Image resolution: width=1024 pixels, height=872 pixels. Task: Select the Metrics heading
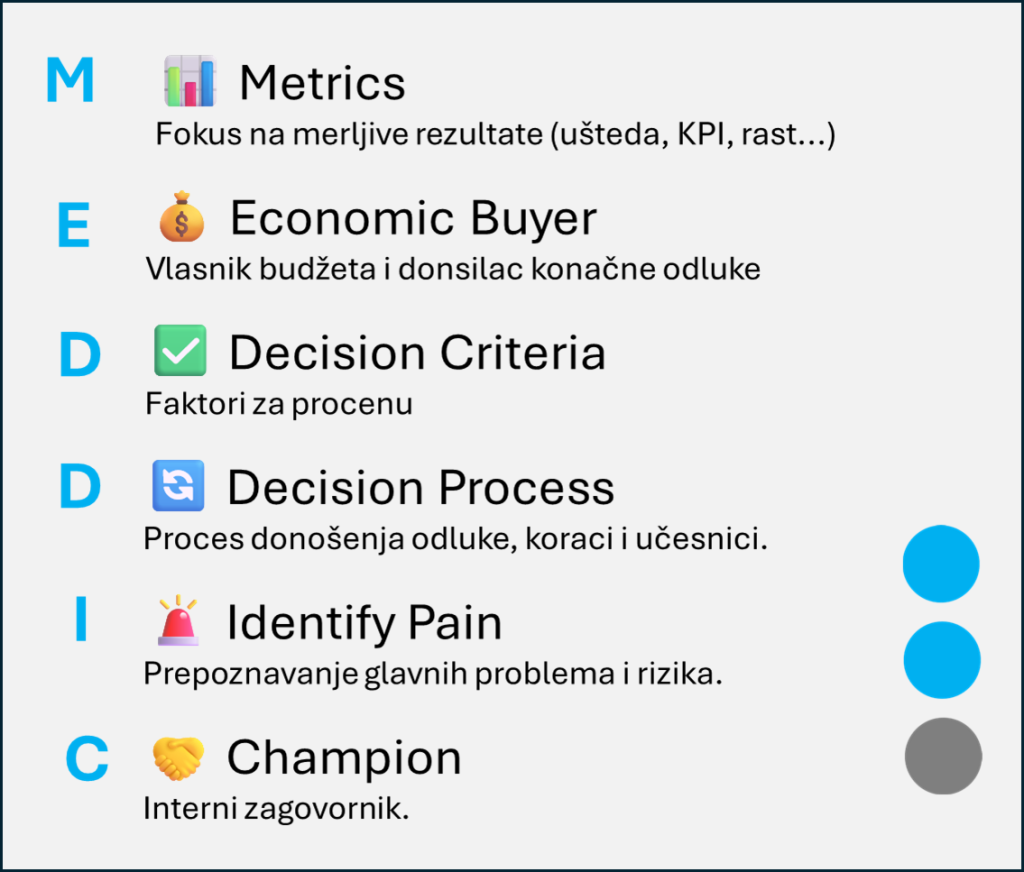point(322,83)
